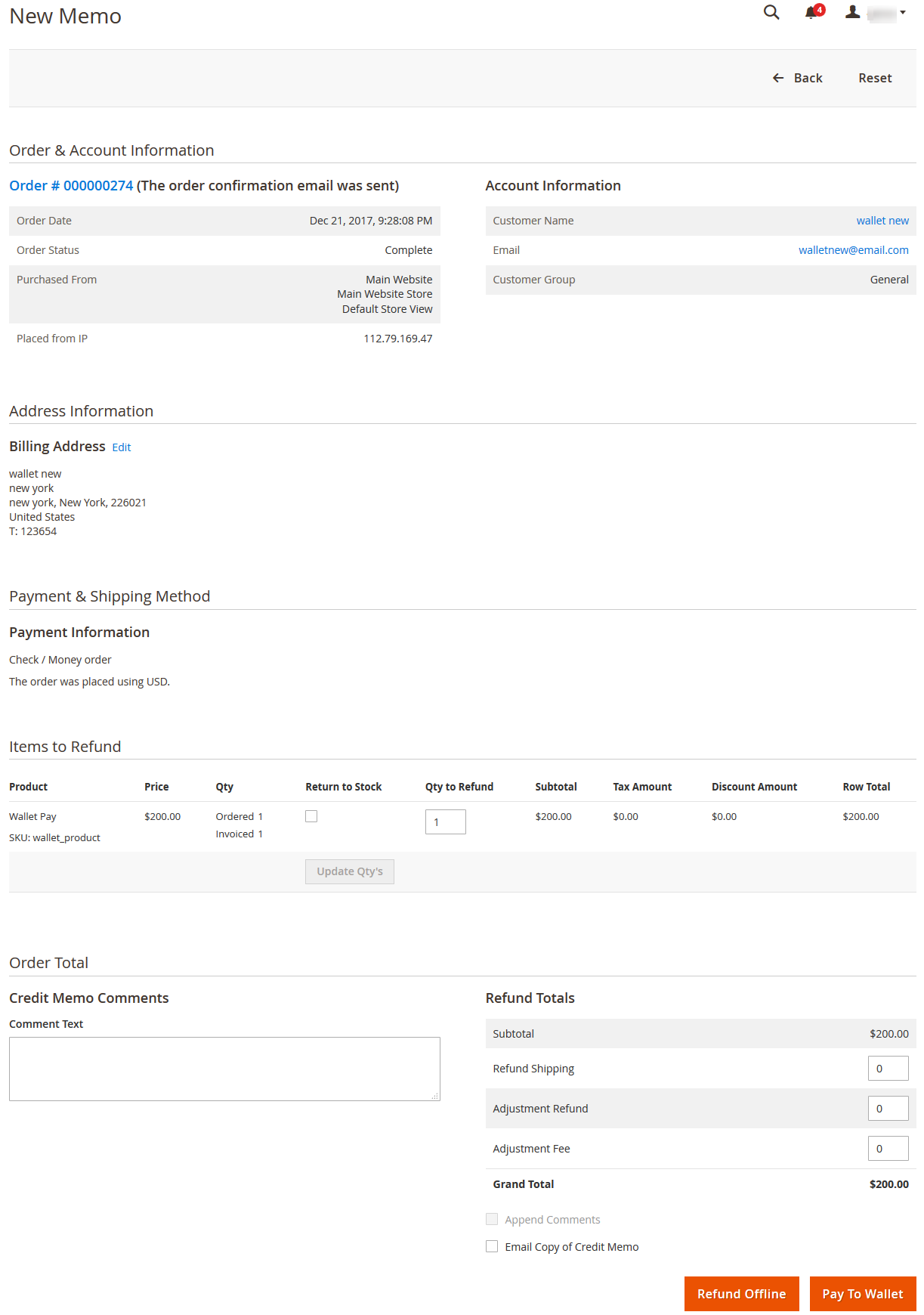This screenshot has height=1315, width=924.
Task: Edit the Billing Address
Action: click(122, 447)
